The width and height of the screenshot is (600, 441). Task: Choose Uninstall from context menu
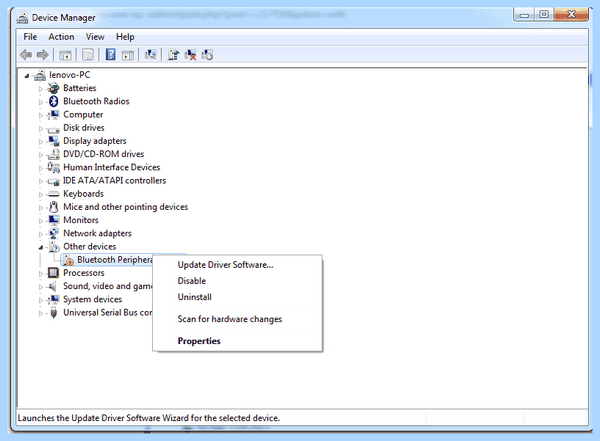tap(237, 297)
